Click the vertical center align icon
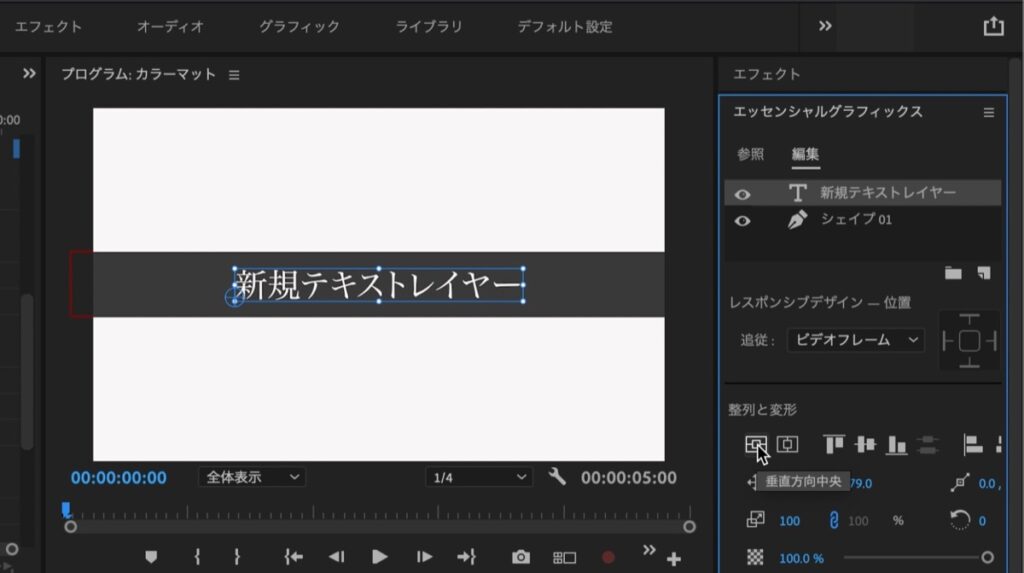 pos(756,445)
